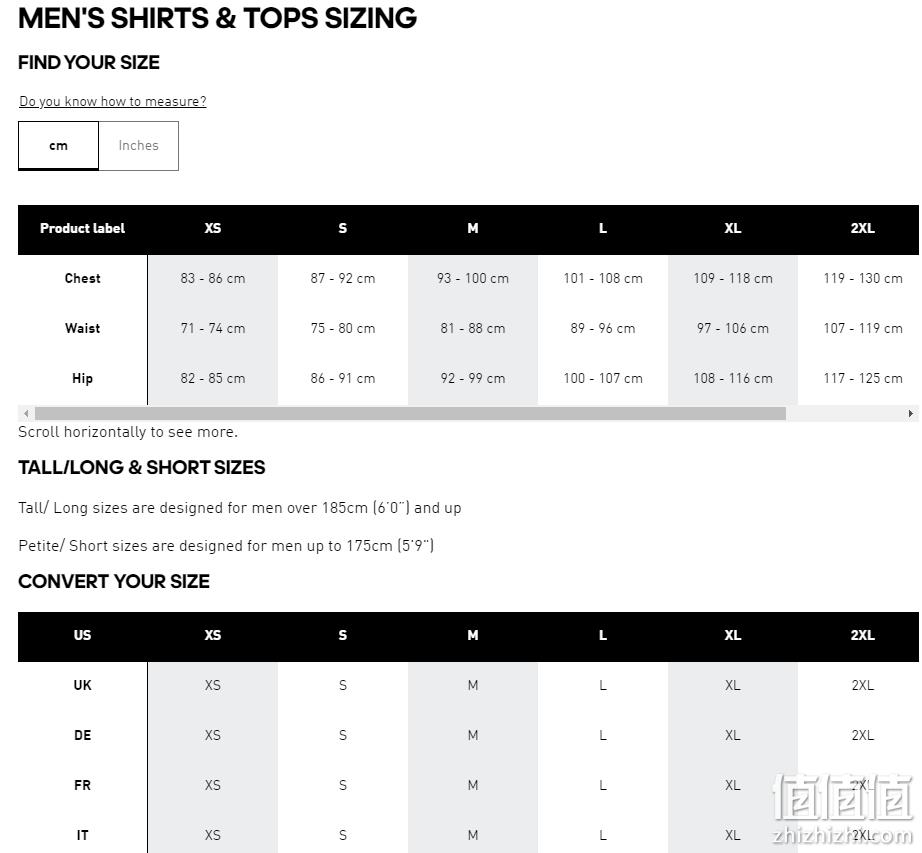The image size is (922, 853).
Task: Click the Product label header cell
Action: (82, 229)
